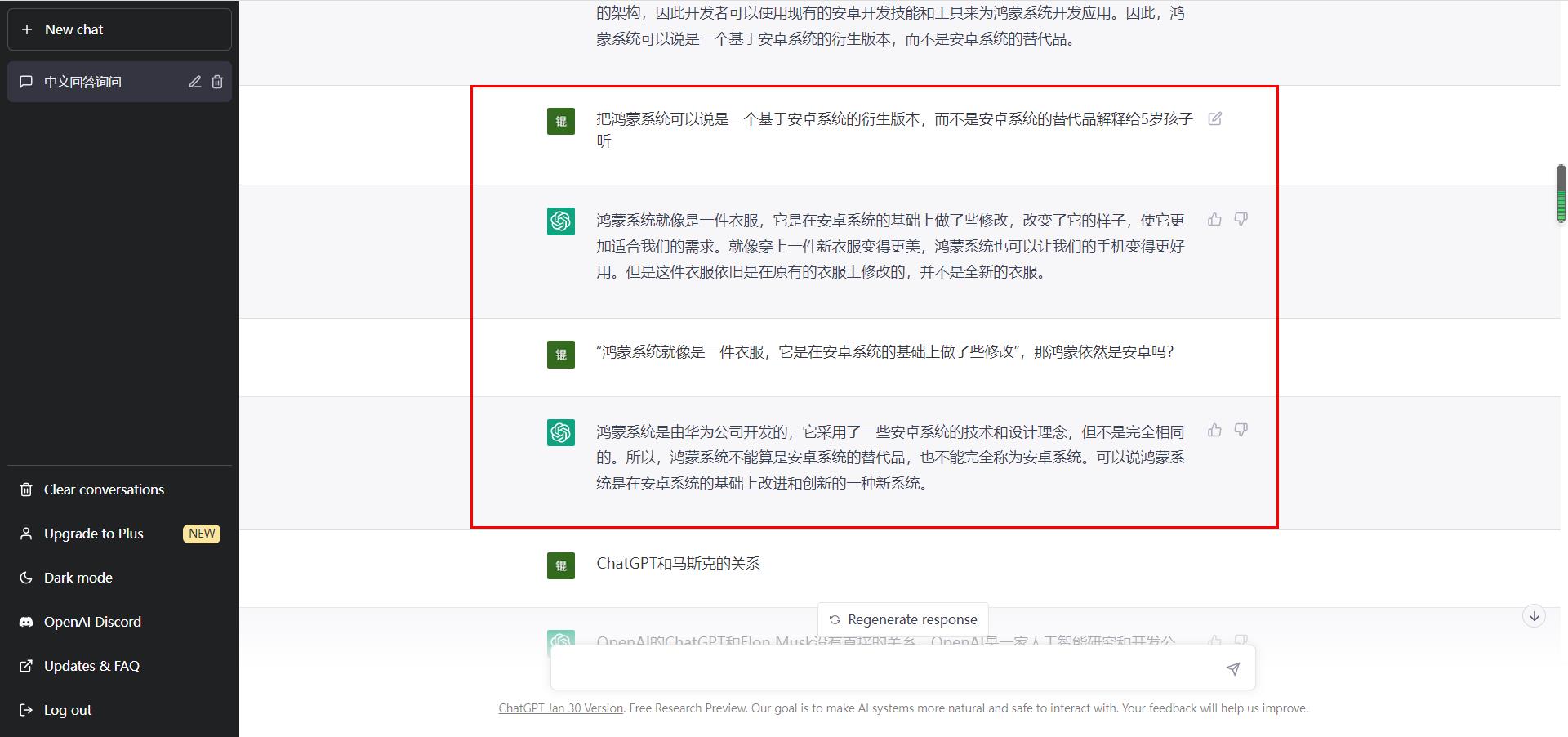Viewport: 1568px width, 737px height.
Task: Click the NEW badge next to Upgrade to Plus
Action: click(201, 534)
